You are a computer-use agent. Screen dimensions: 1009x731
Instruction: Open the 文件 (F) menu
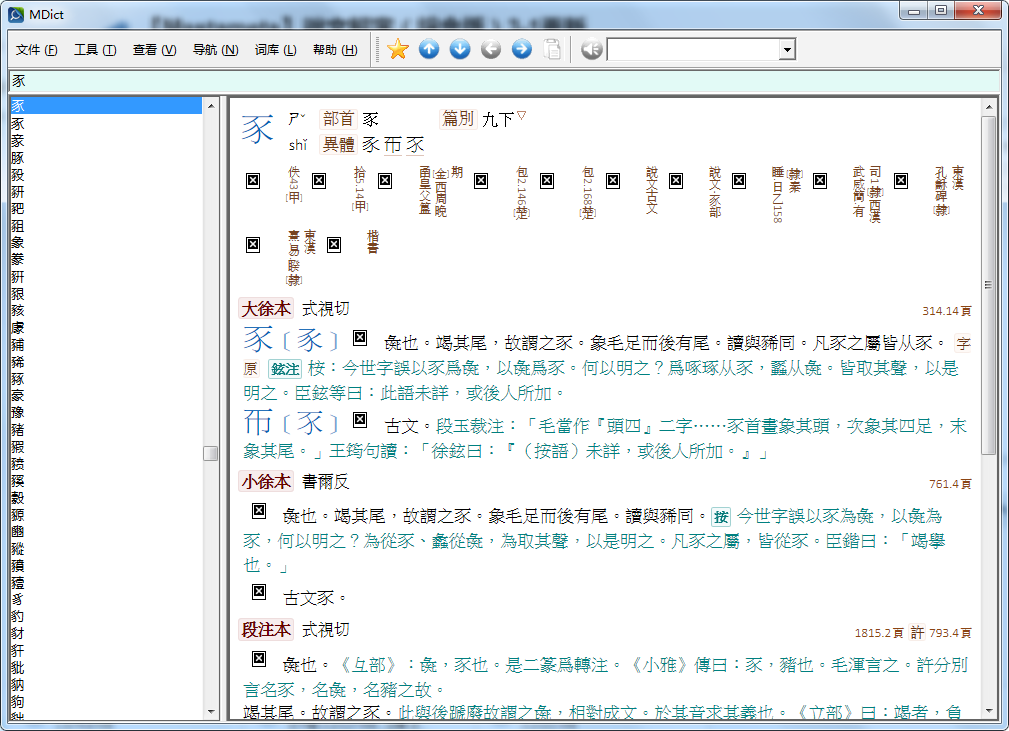point(37,50)
